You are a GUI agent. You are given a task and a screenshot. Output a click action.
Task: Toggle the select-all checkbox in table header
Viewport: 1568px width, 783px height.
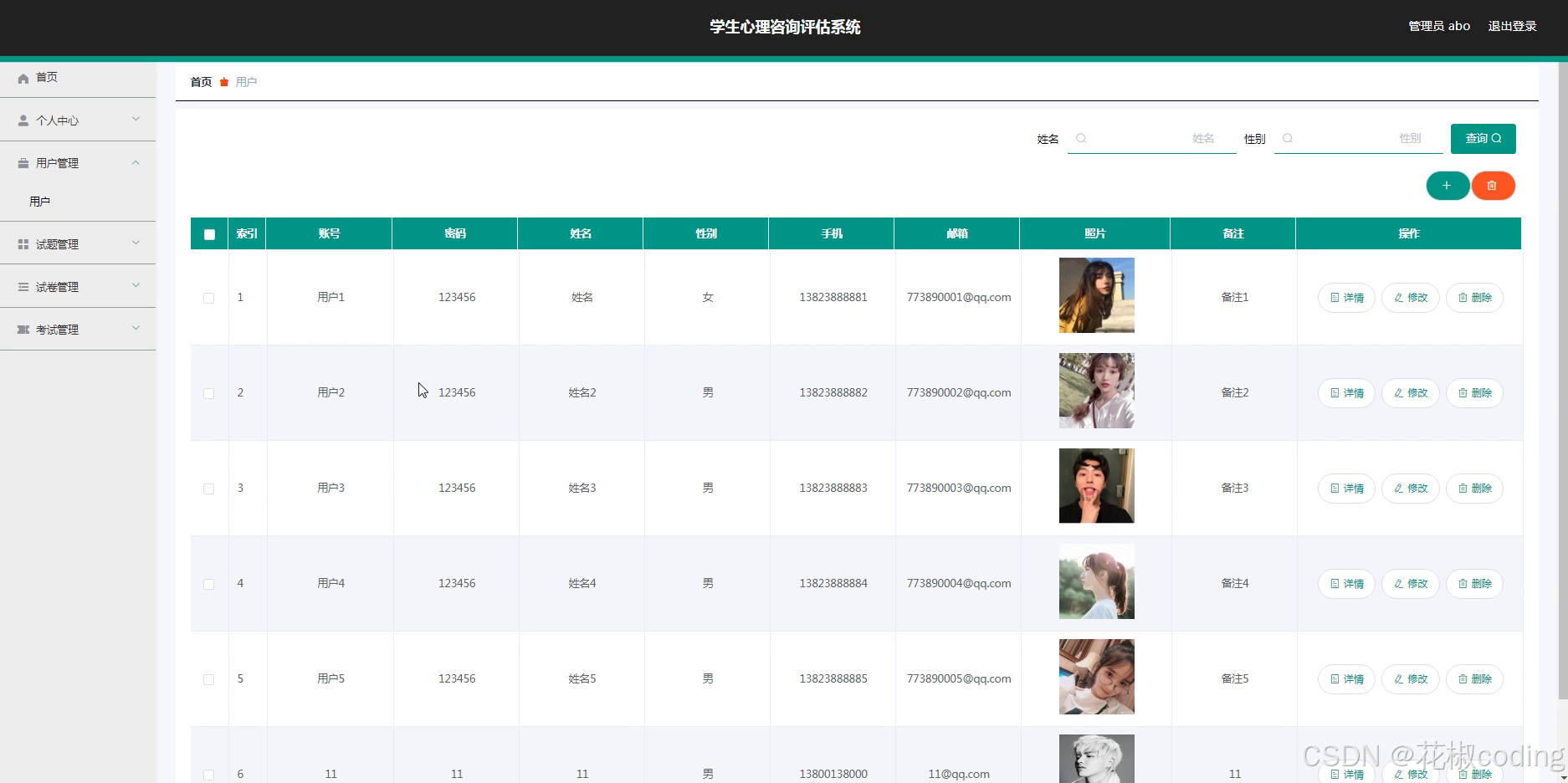209,234
